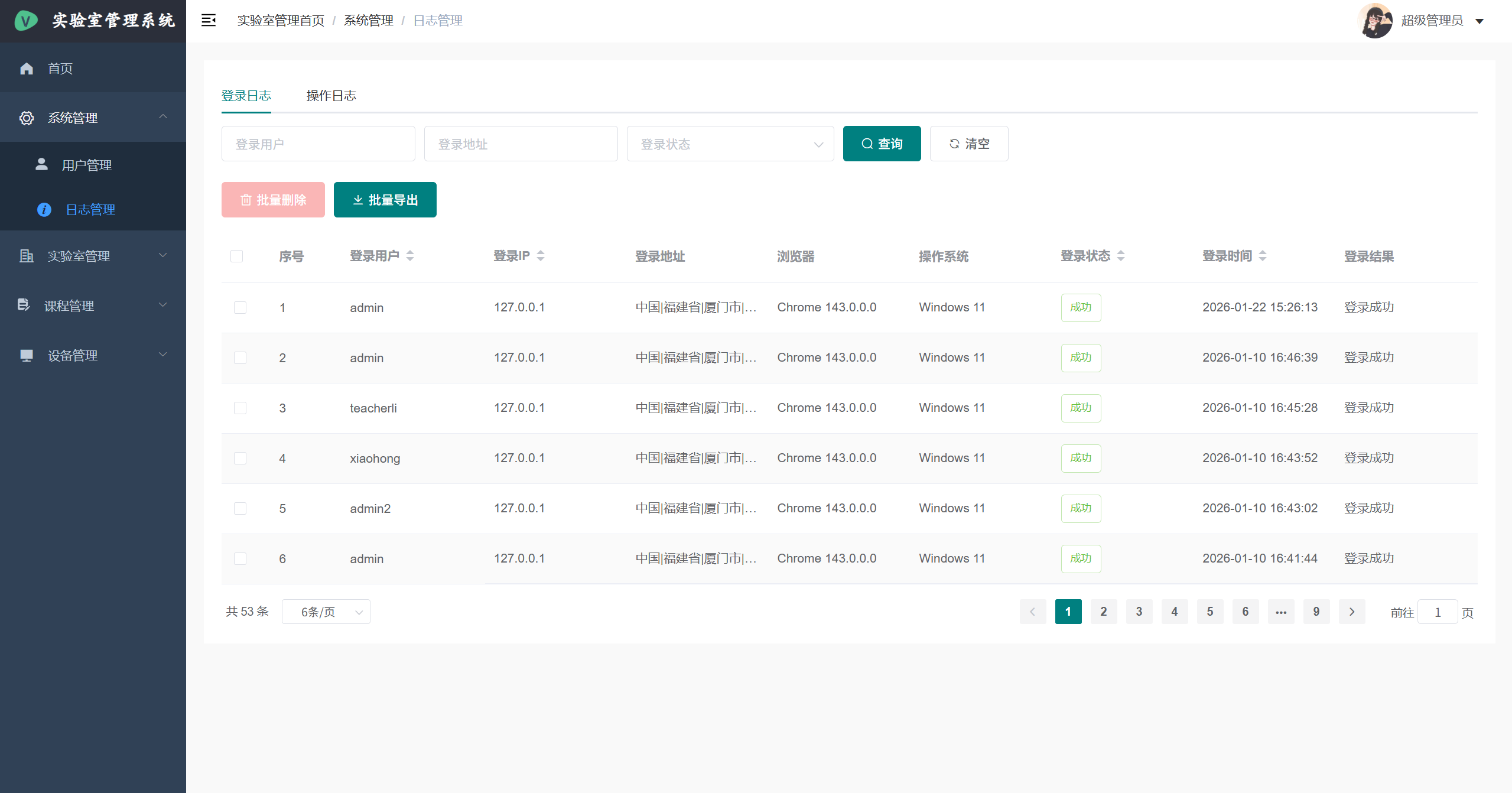
Task: Click the 系统管理 gear icon
Action: point(27,118)
